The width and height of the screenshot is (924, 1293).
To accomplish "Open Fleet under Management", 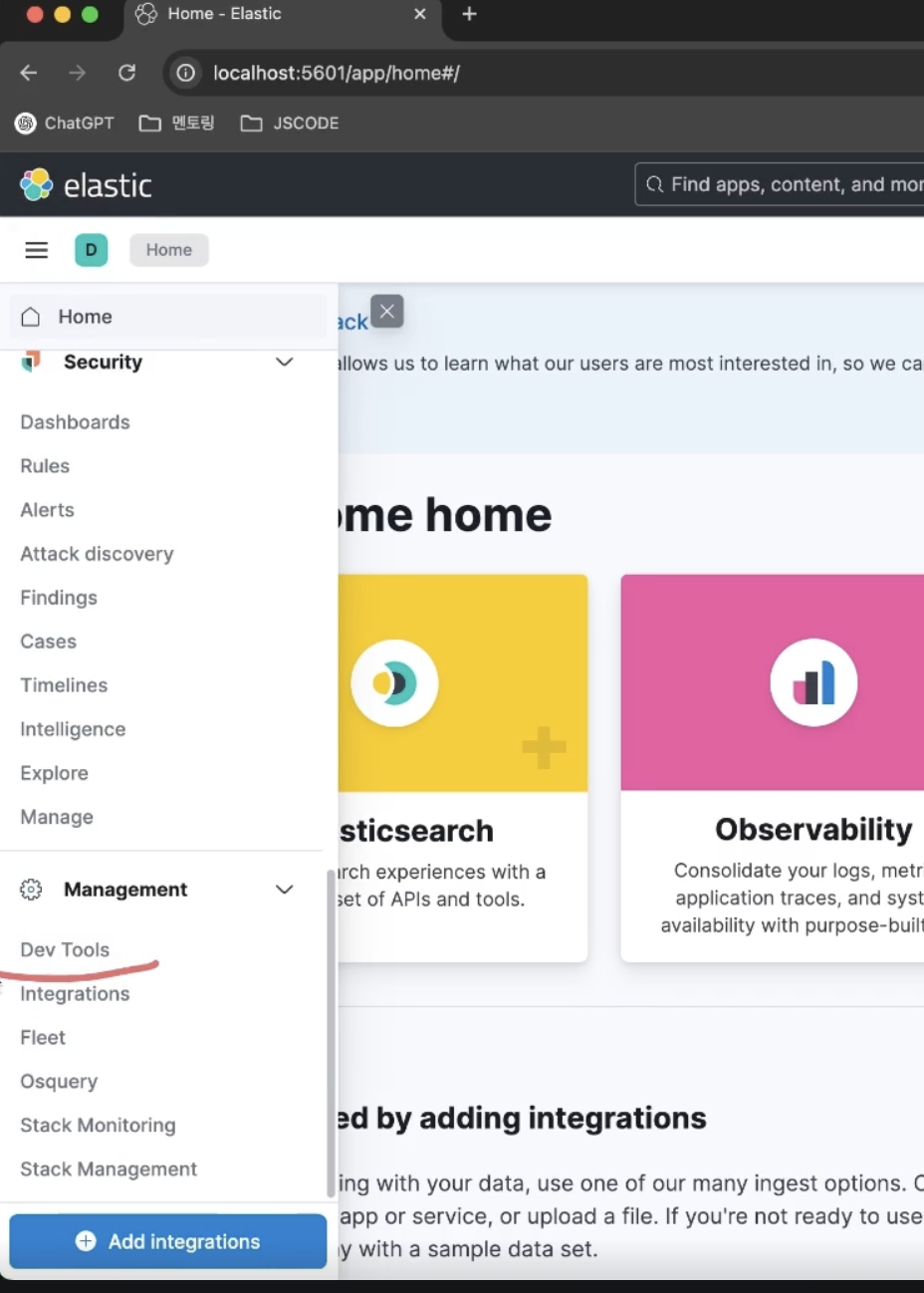I will click(x=43, y=1038).
